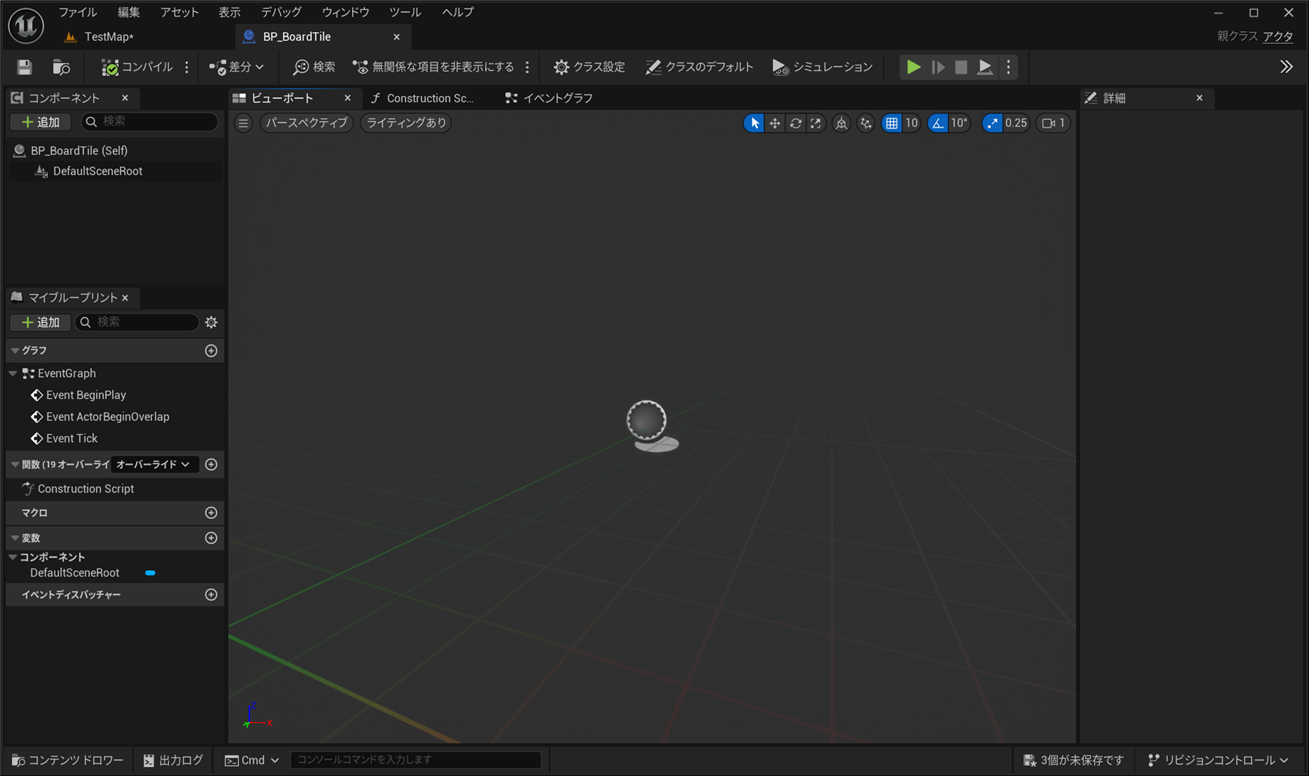Click the DefaultSceneRoot variable type swatch

click(150, 573)
